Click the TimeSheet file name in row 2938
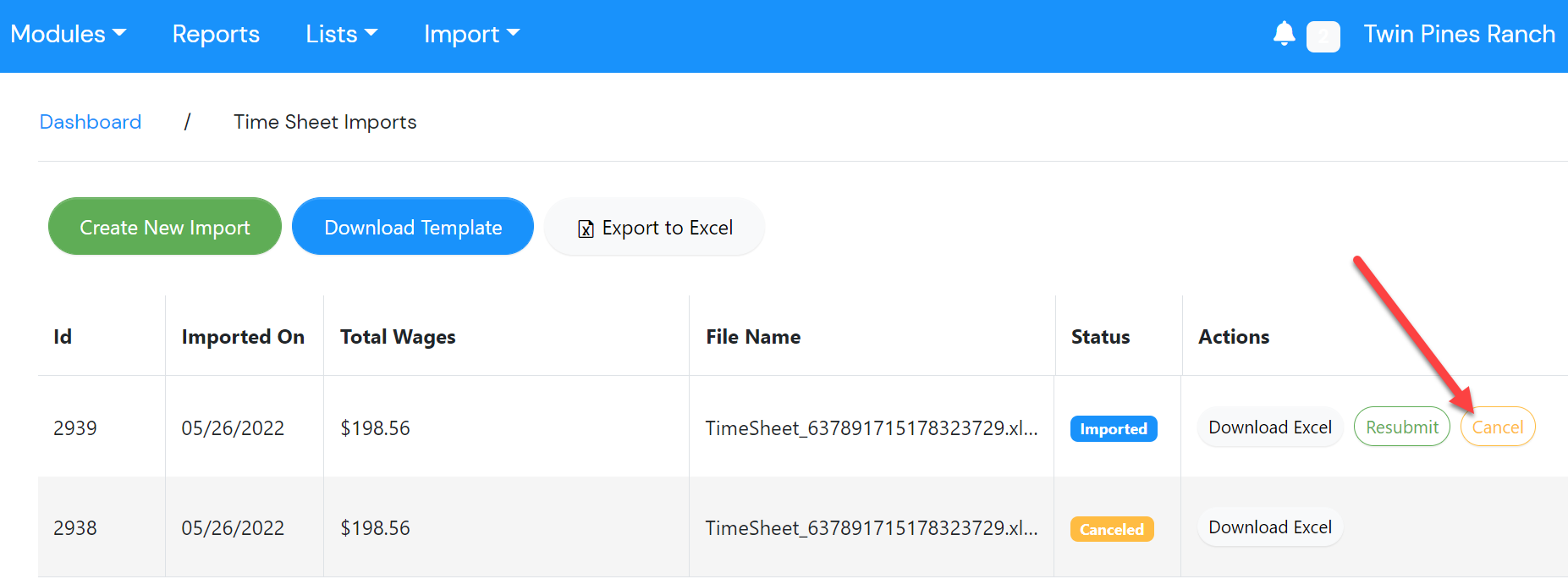This screenshot has height=579, width=1568. tap(872, 528)
